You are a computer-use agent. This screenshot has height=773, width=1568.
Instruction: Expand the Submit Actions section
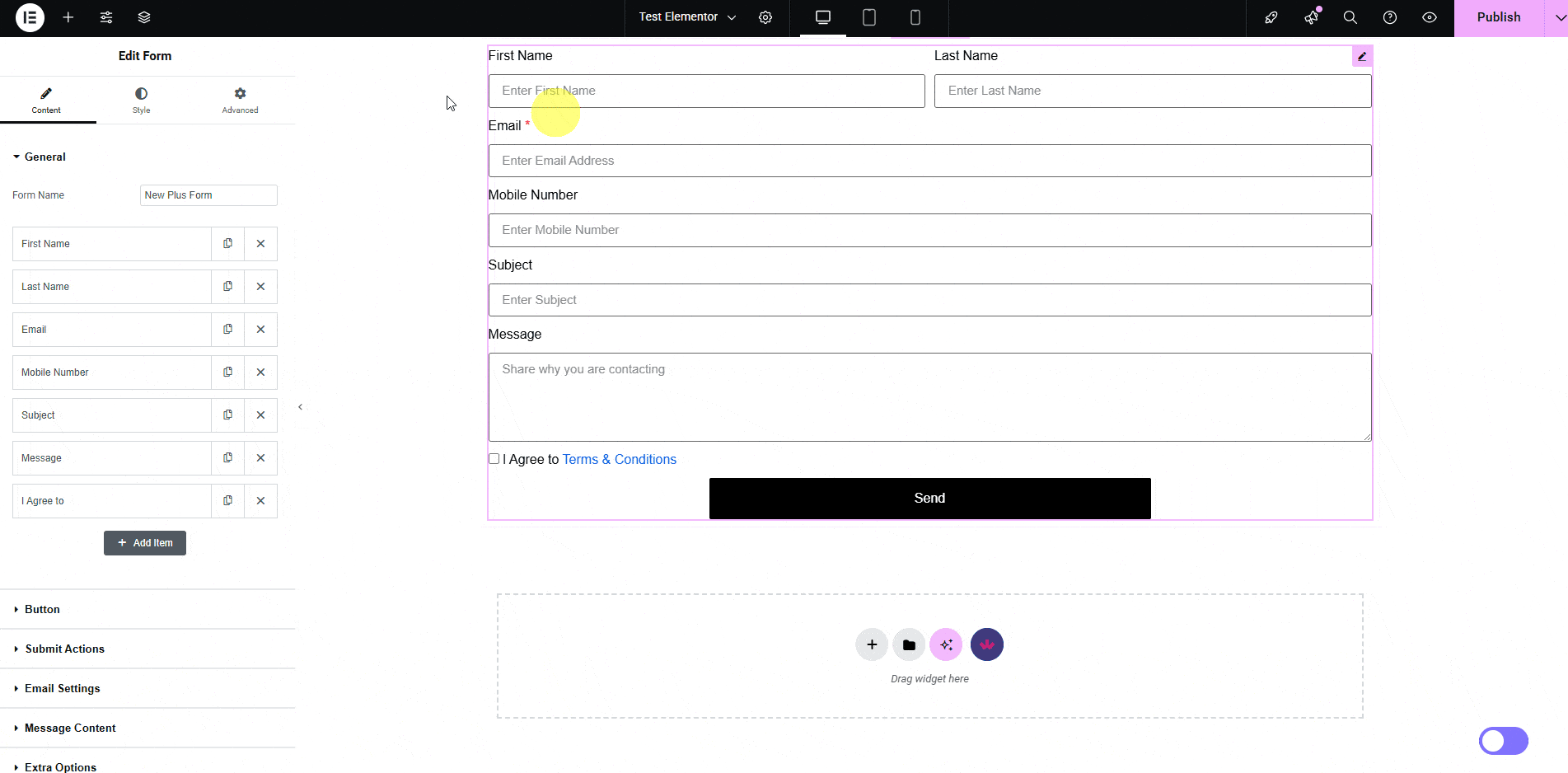tap(64, 649)
